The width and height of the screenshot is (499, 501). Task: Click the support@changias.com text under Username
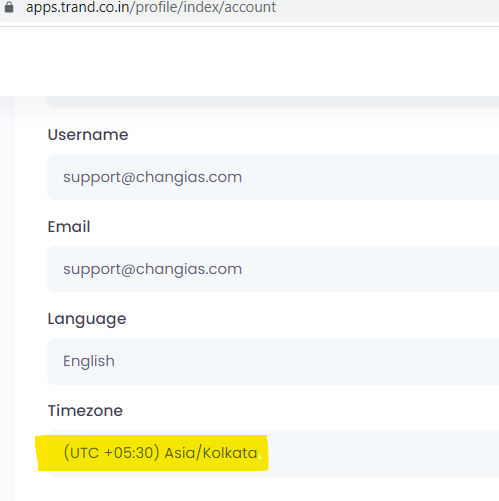[153, 177]
